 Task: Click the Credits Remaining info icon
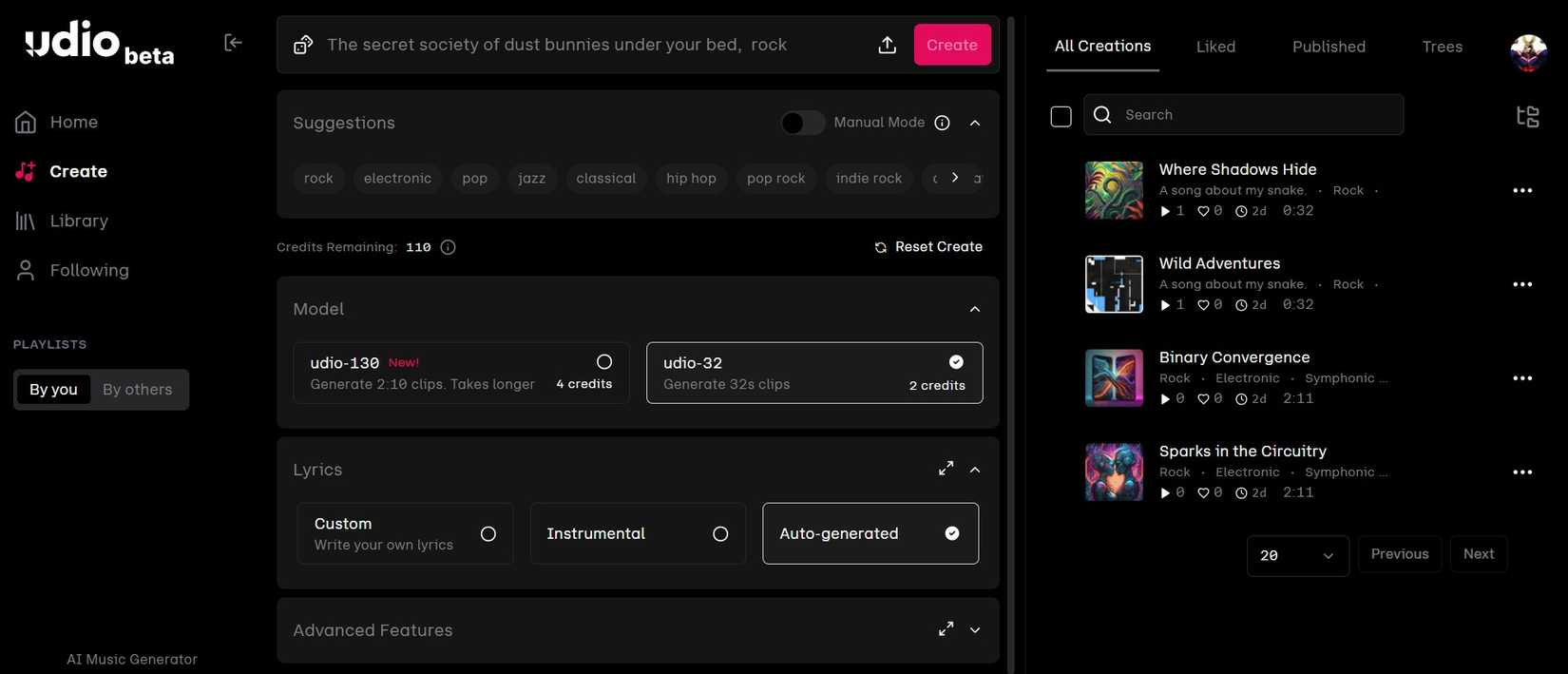[449, 247]
